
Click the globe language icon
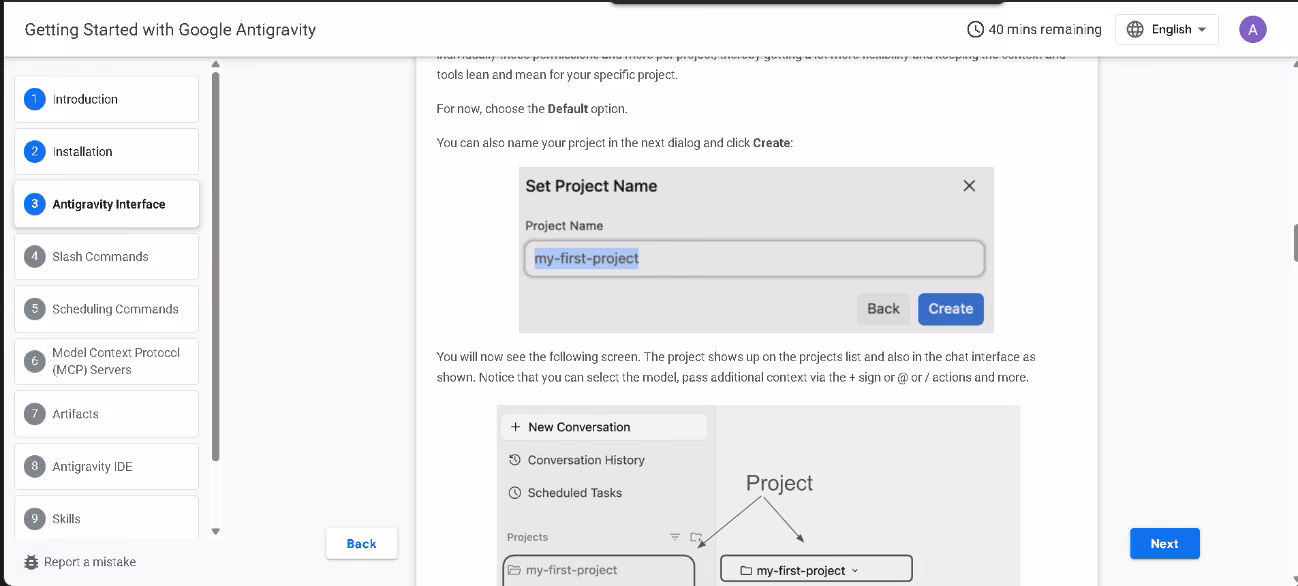click(1135, 29)
